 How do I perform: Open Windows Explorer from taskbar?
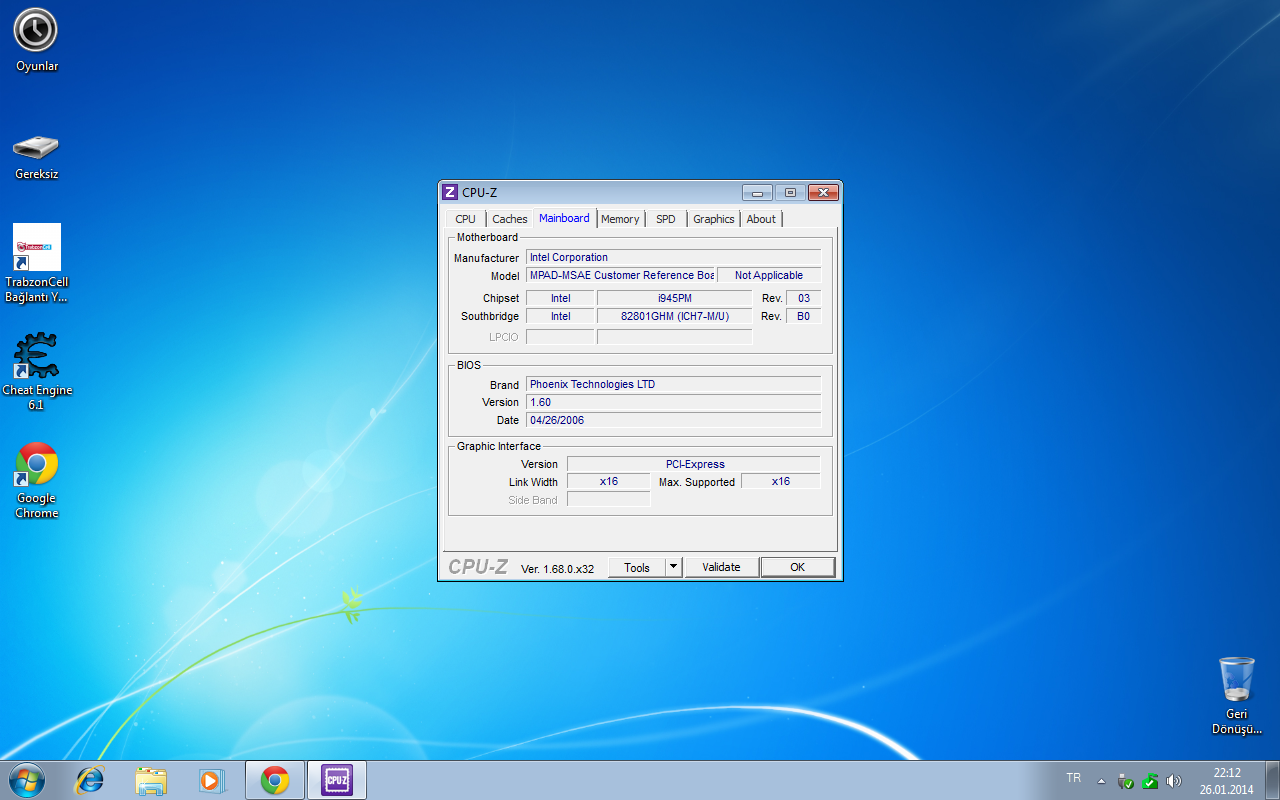pyautogui.click(x=151, y=780)
